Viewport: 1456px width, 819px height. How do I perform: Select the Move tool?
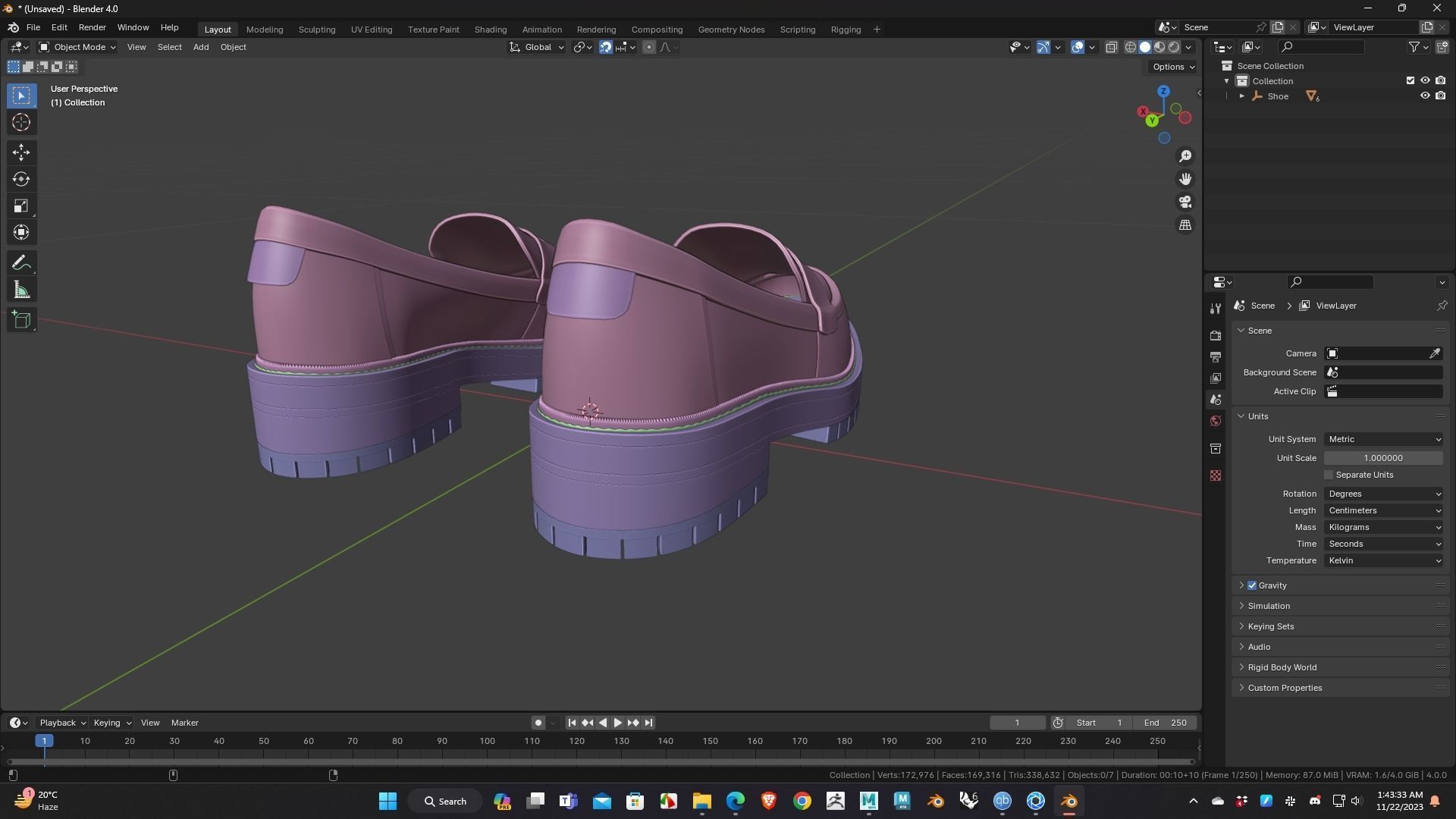tap(21, 152)
